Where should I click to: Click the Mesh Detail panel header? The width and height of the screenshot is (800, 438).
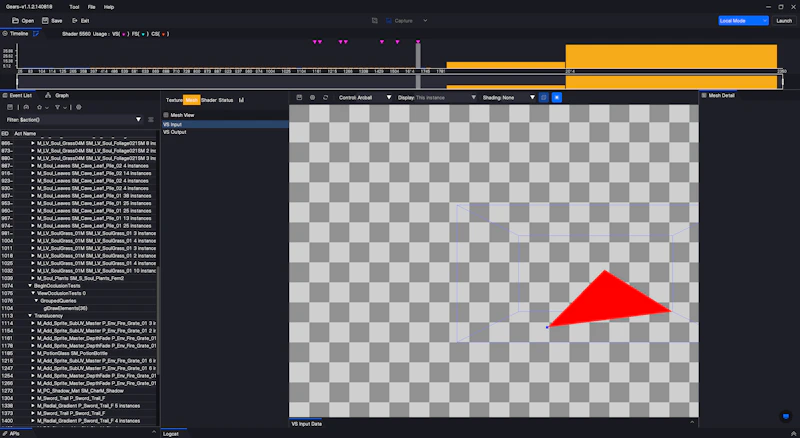pos(718,95)
